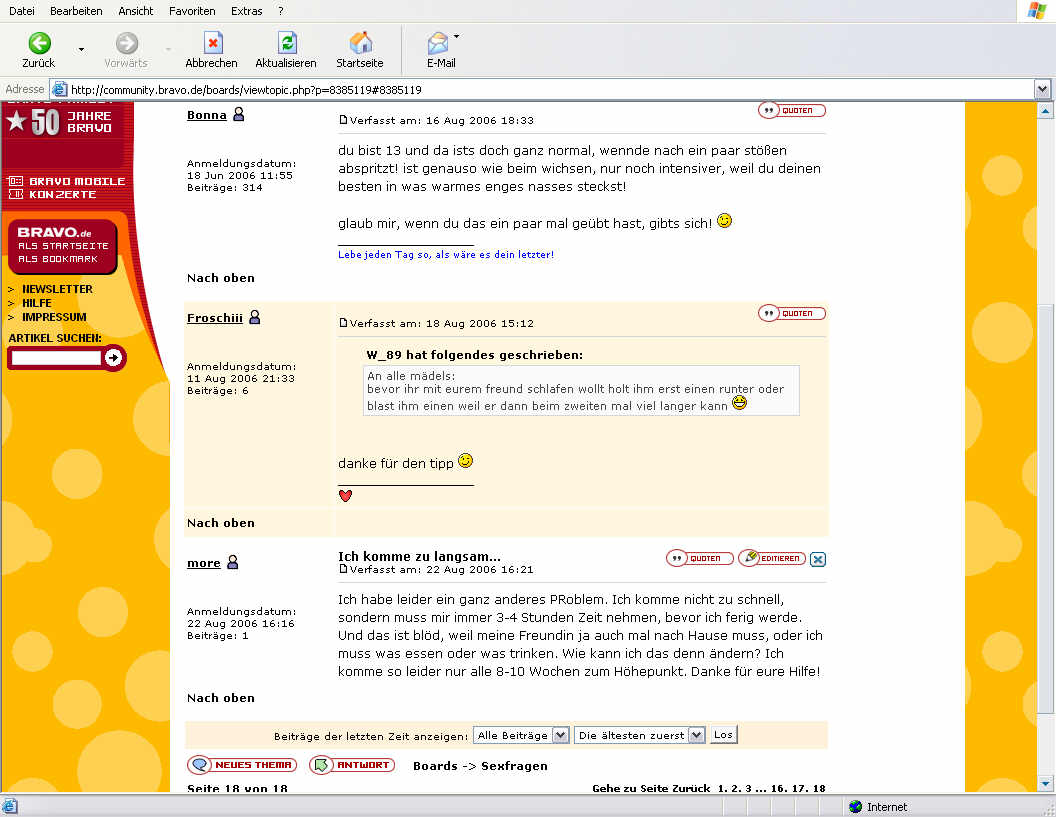Delete more's post with the X icon
Screen dimensions: 1056x817
pos(818,559)
